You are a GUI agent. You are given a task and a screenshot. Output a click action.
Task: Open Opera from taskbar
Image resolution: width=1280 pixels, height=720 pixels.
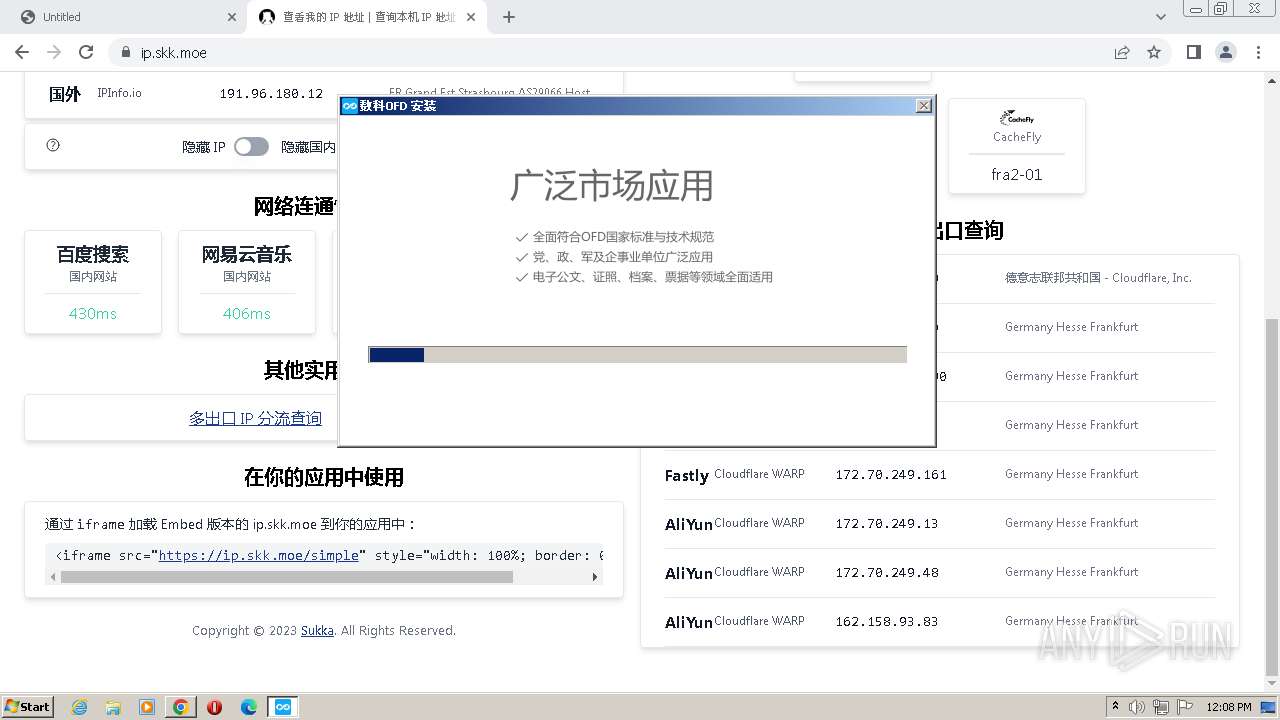[215, 707]
